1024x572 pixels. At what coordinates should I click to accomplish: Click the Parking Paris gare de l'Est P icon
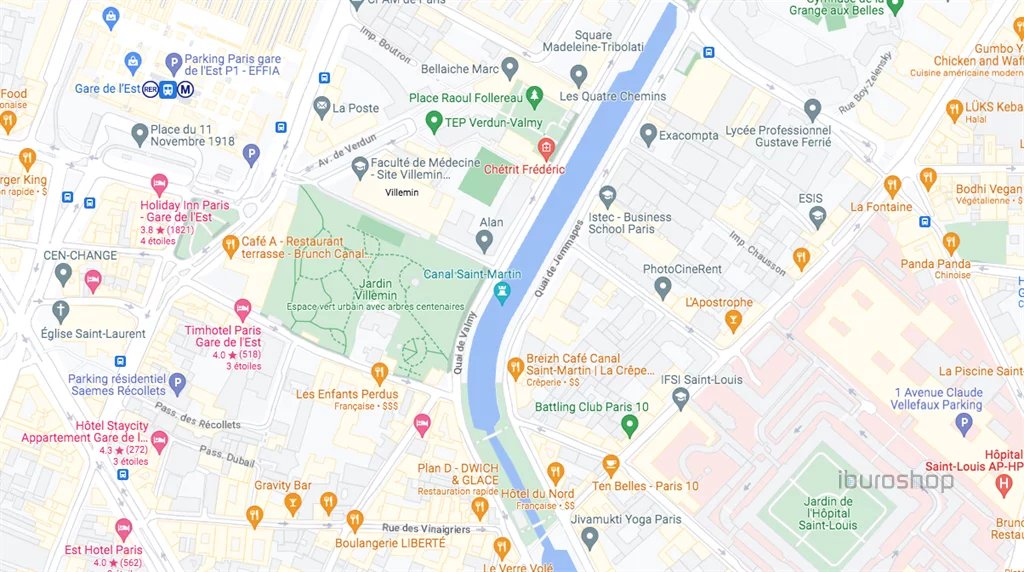pyautogui.click(x=173, y=65)
